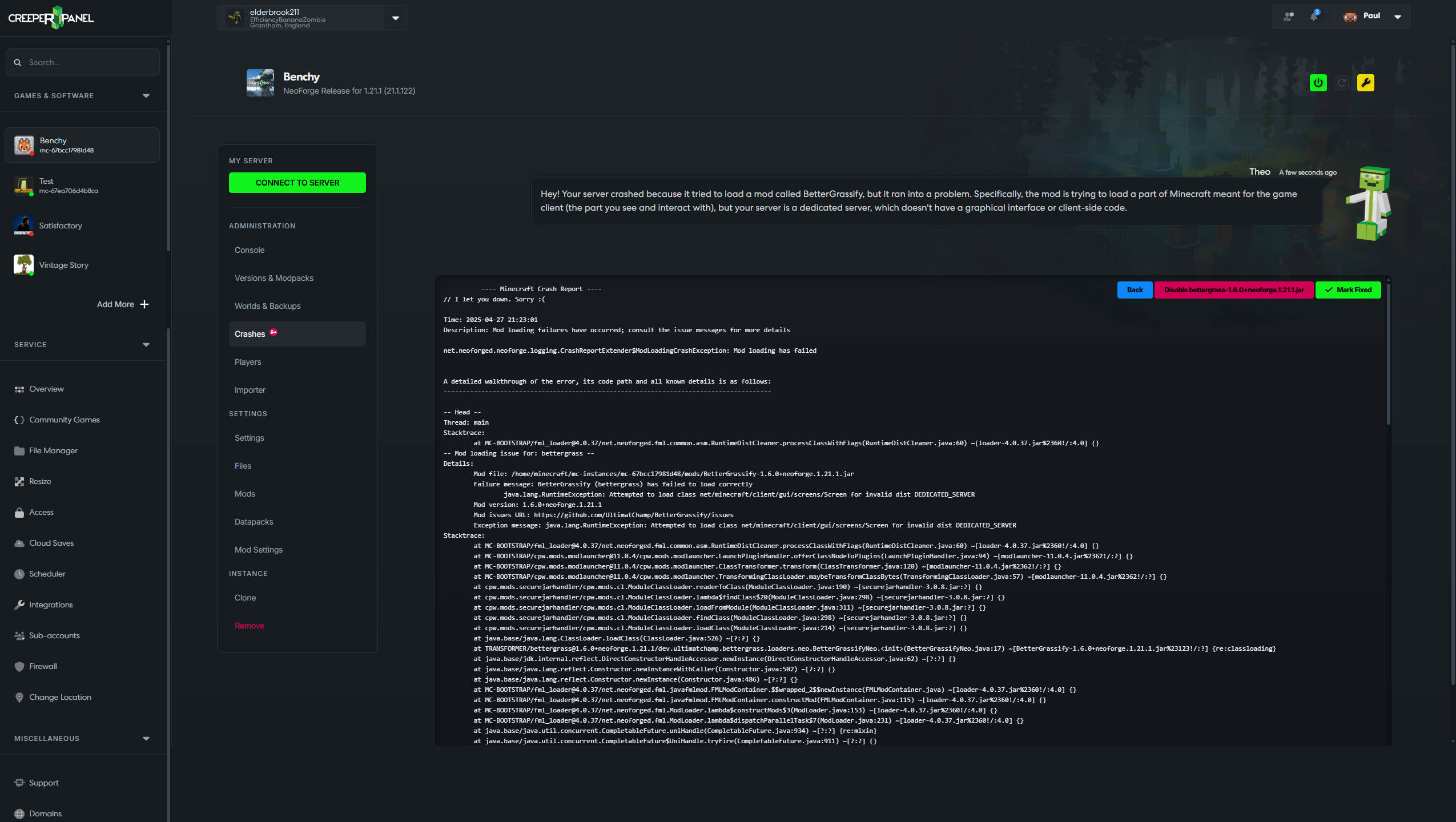Click the friends icon in top bar
Image resolution: width=1456 pixels, height=822 pixels.
point(1289,17)
